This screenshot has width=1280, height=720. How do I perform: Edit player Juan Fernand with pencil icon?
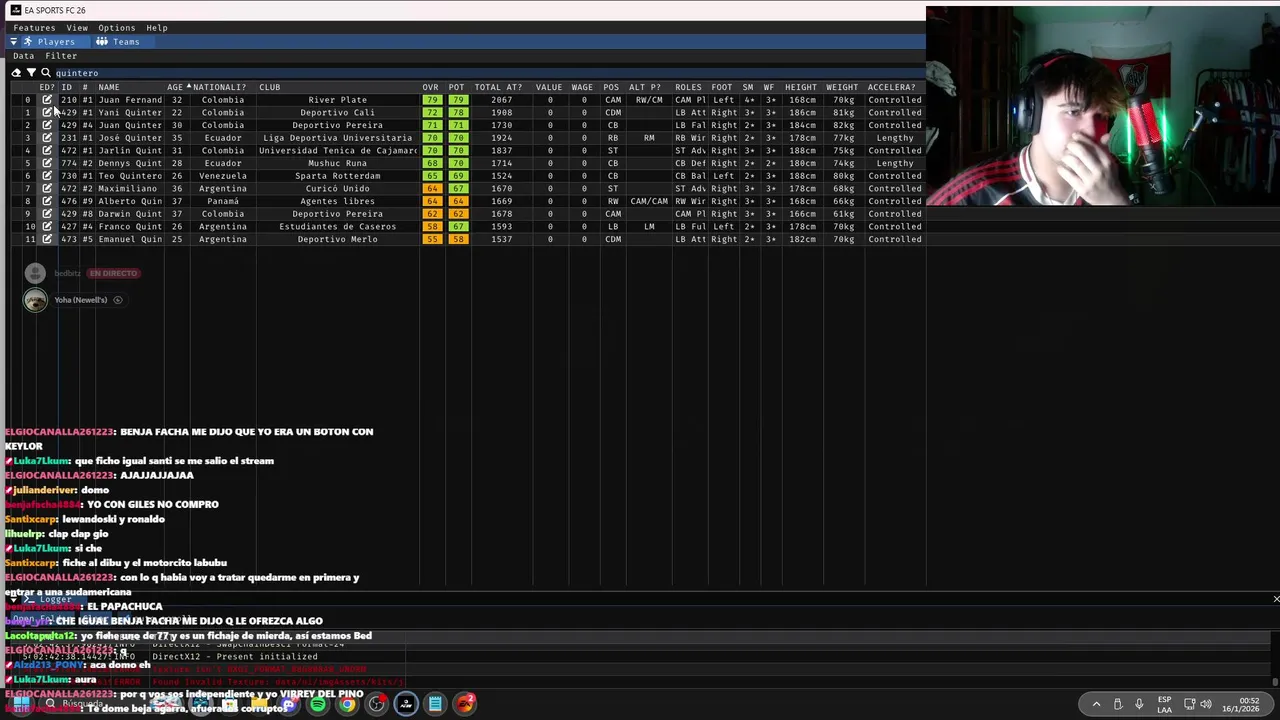tap(47, 100)
